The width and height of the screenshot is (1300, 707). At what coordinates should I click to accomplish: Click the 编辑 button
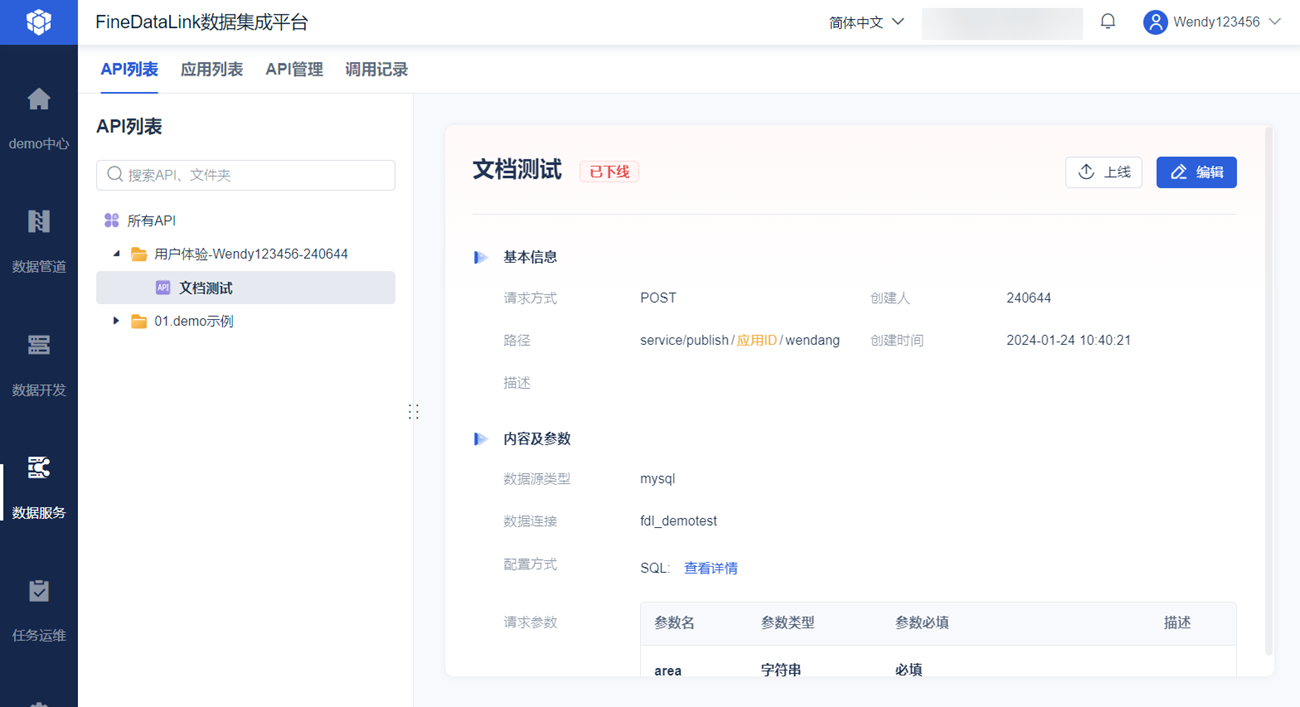1197,172
